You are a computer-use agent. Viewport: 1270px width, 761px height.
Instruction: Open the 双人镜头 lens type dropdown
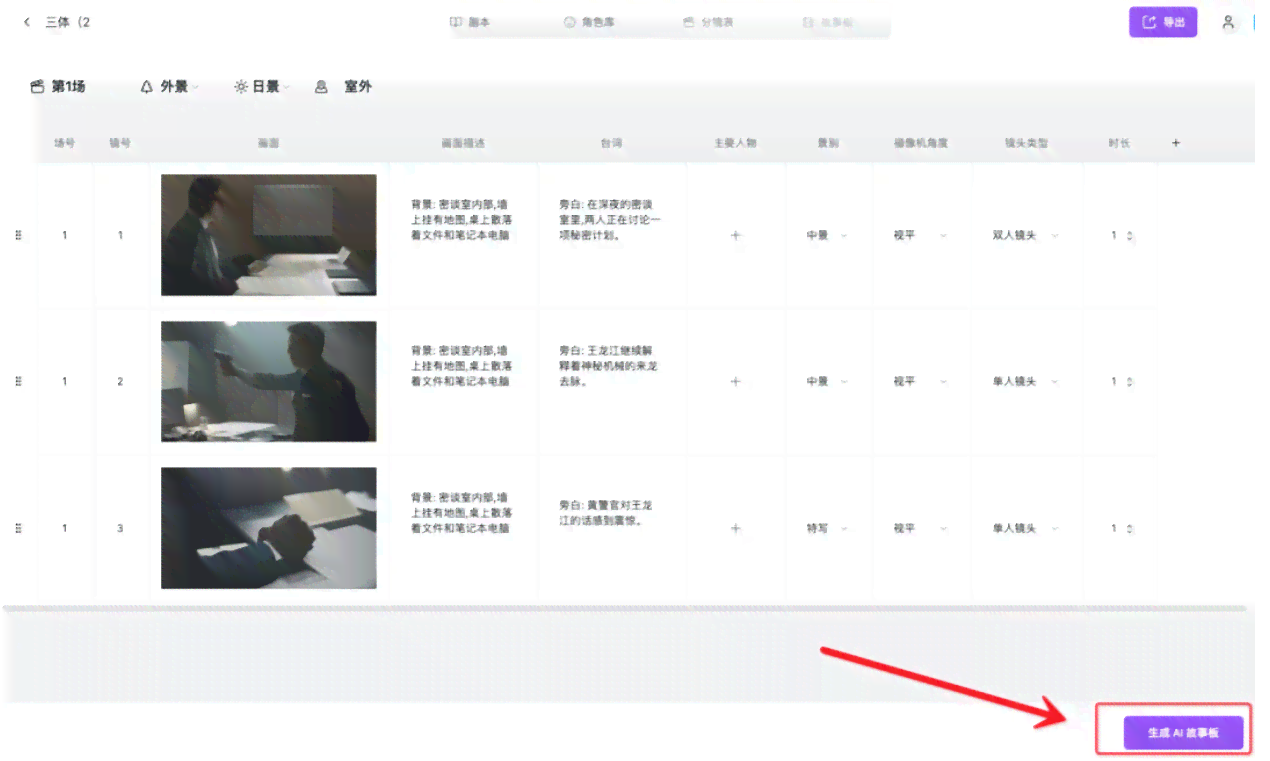point(1025,235)
